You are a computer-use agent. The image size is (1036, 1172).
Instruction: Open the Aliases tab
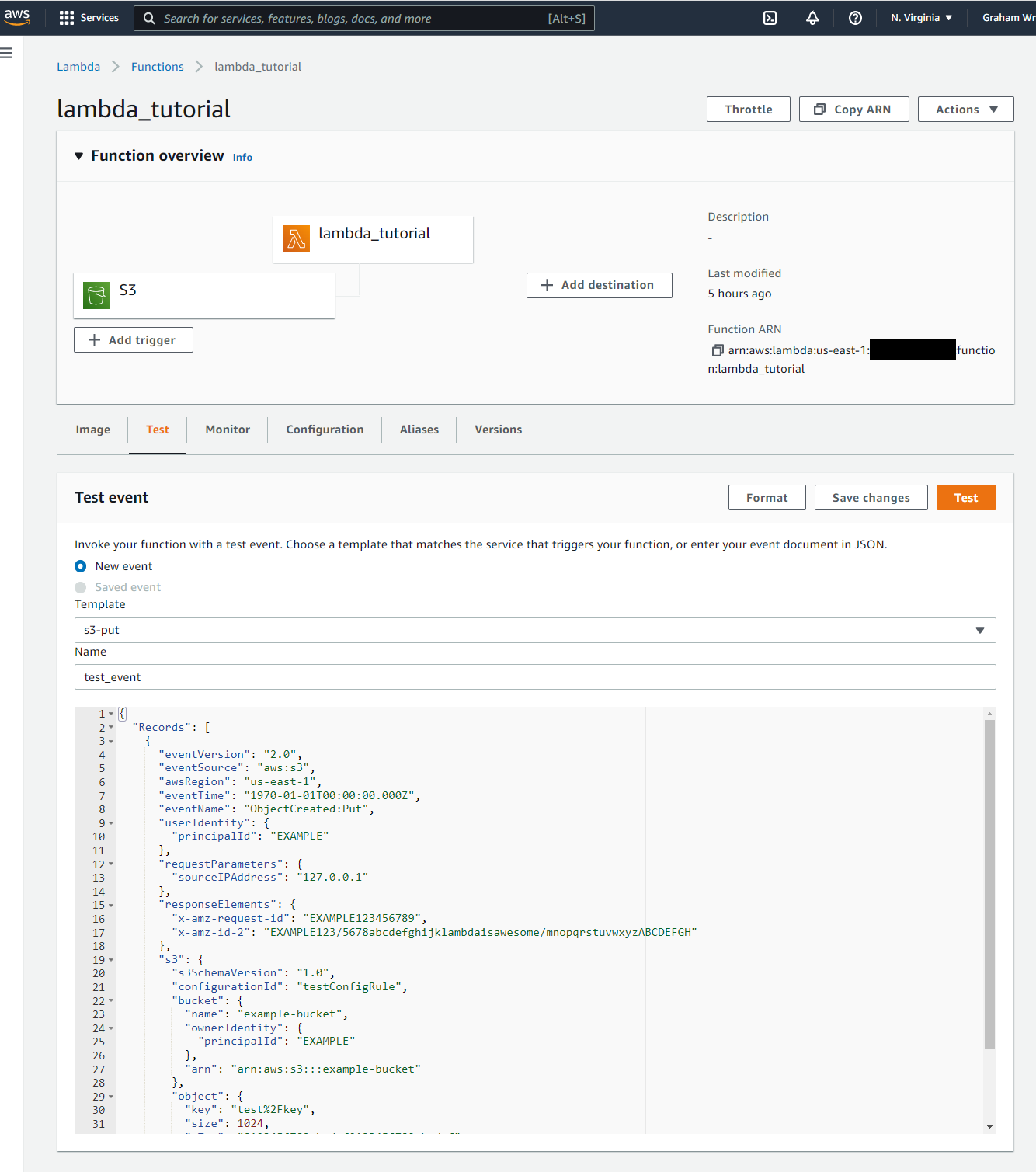[419, 430]
